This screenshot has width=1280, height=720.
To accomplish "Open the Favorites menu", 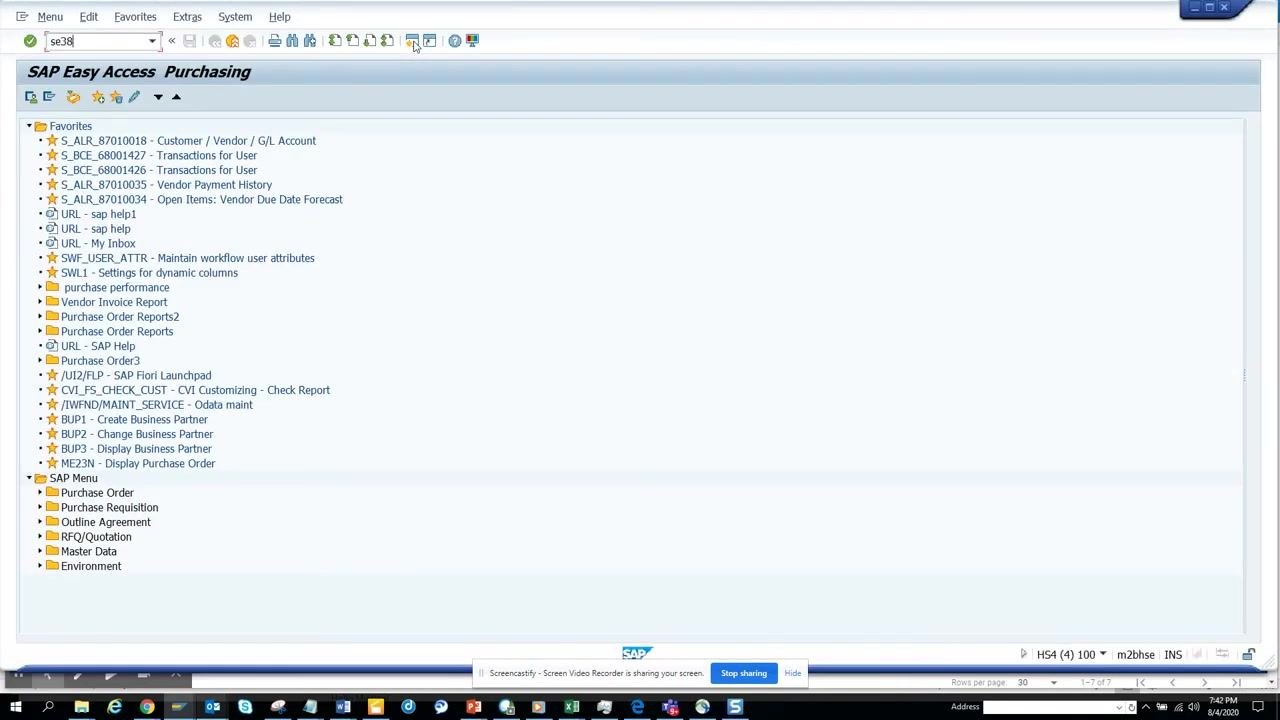I will (135, 17).
